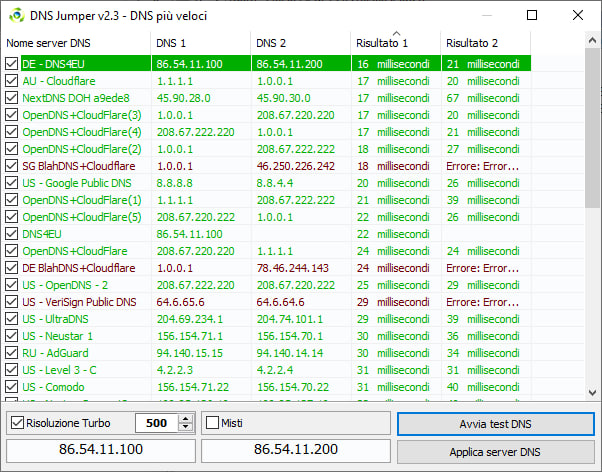Select the US - OpenDNS - 2 row

pyautogui.click(x=268, y=285)
